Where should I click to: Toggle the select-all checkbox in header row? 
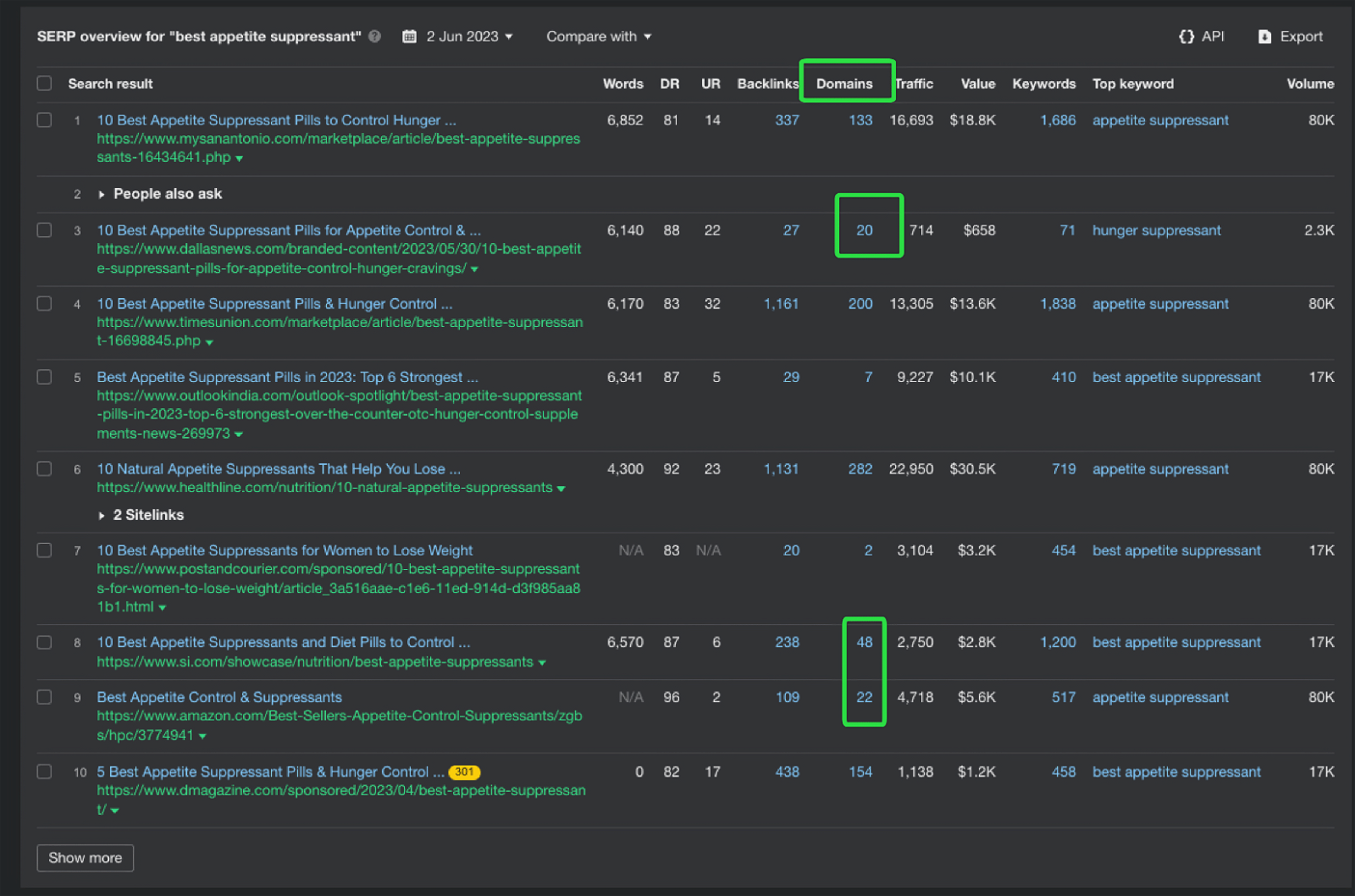click(44, 83)
